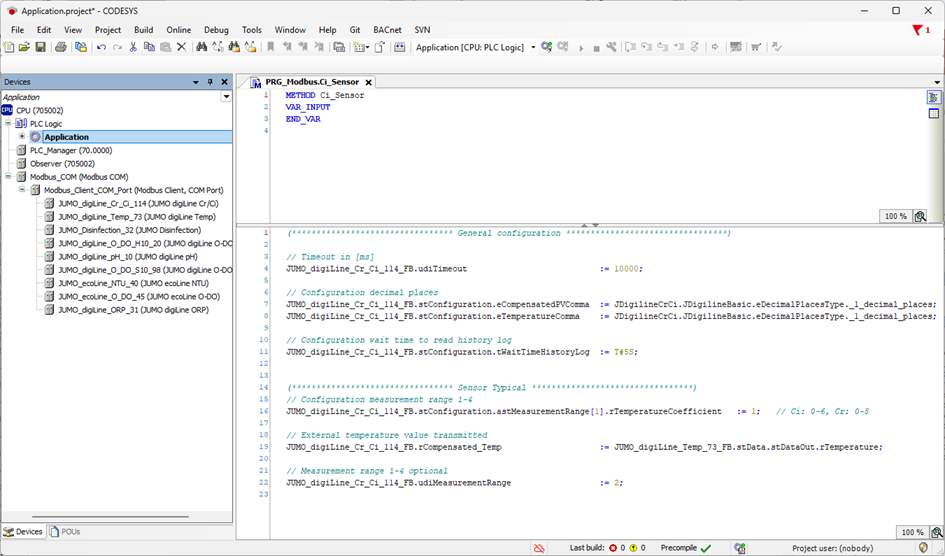Close the Devices panel
Screen dimensions: 945x556
click(x=224, y=82)
